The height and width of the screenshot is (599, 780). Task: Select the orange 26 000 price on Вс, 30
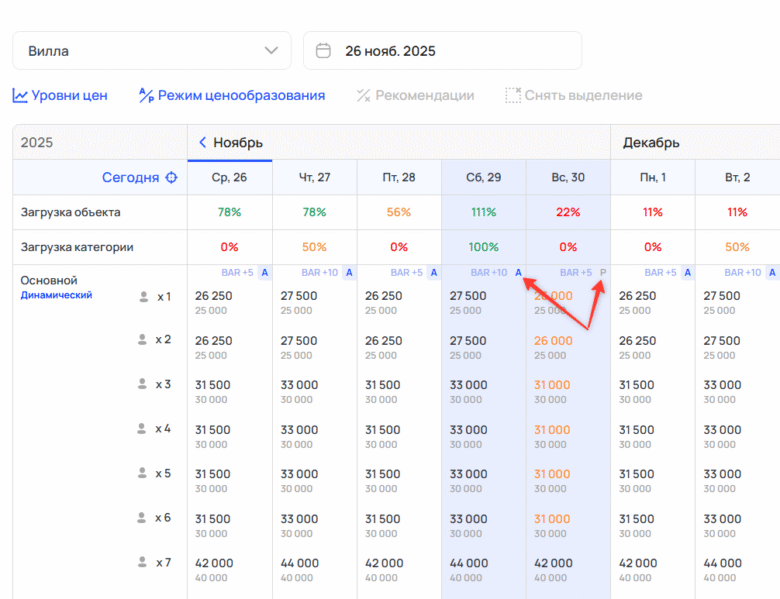click(553, 340)
